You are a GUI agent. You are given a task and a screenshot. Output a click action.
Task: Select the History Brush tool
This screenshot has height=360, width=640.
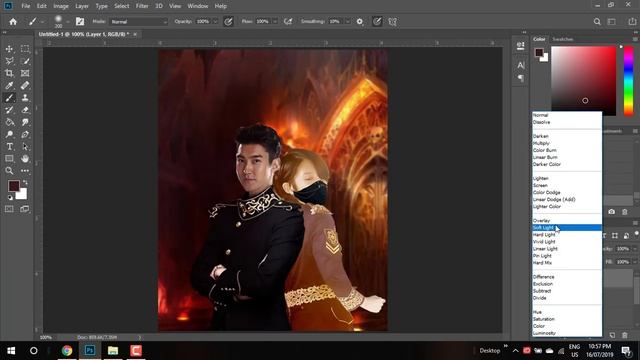[x=9, y=110]
